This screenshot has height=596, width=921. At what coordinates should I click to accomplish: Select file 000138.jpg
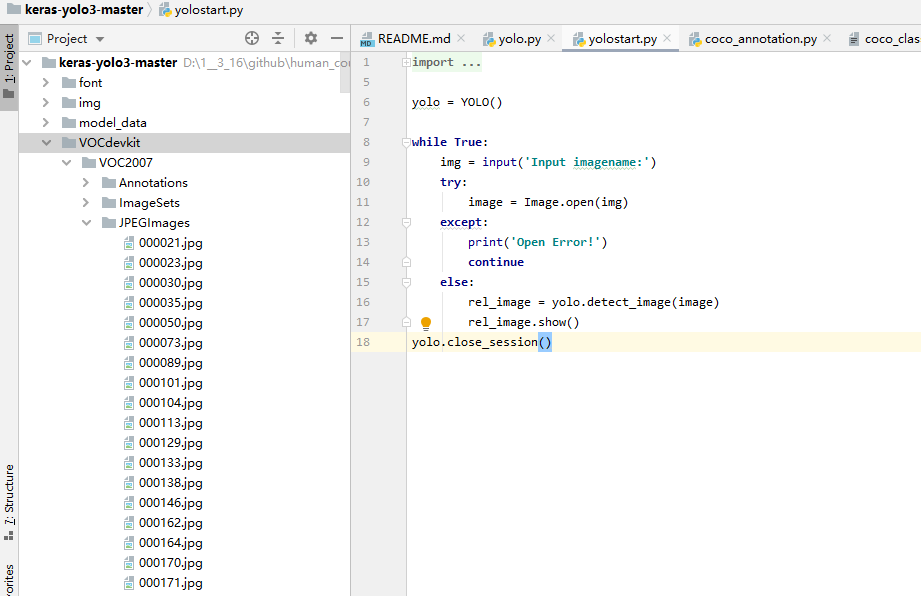(170, 482)
